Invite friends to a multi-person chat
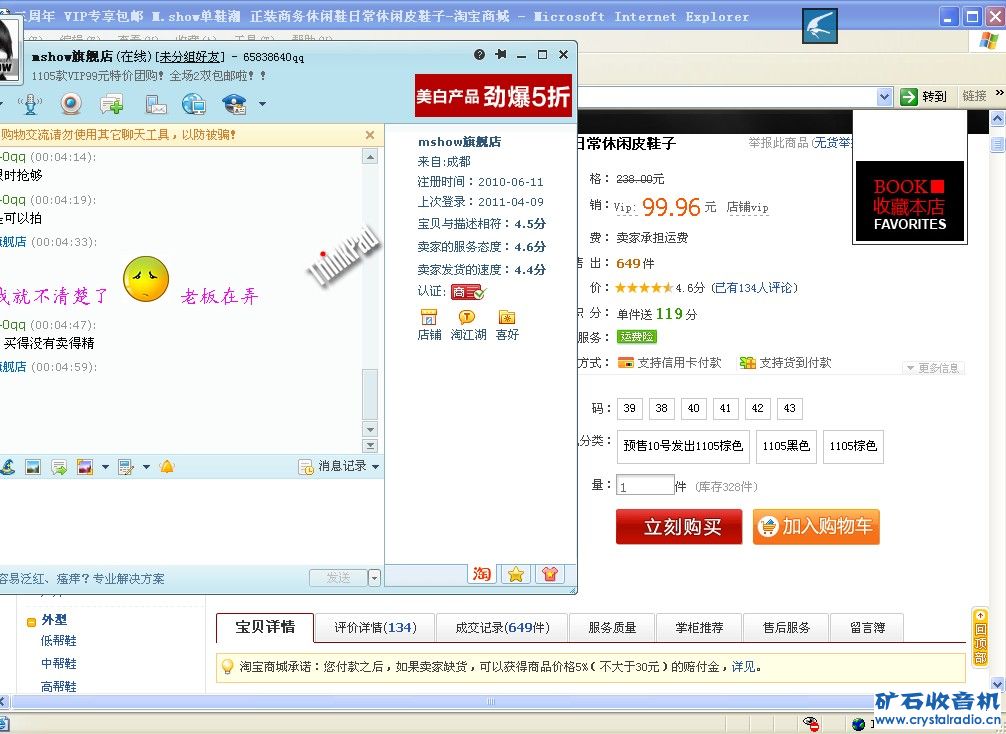The image size is (1006, 734). click(x=112, y=104)
